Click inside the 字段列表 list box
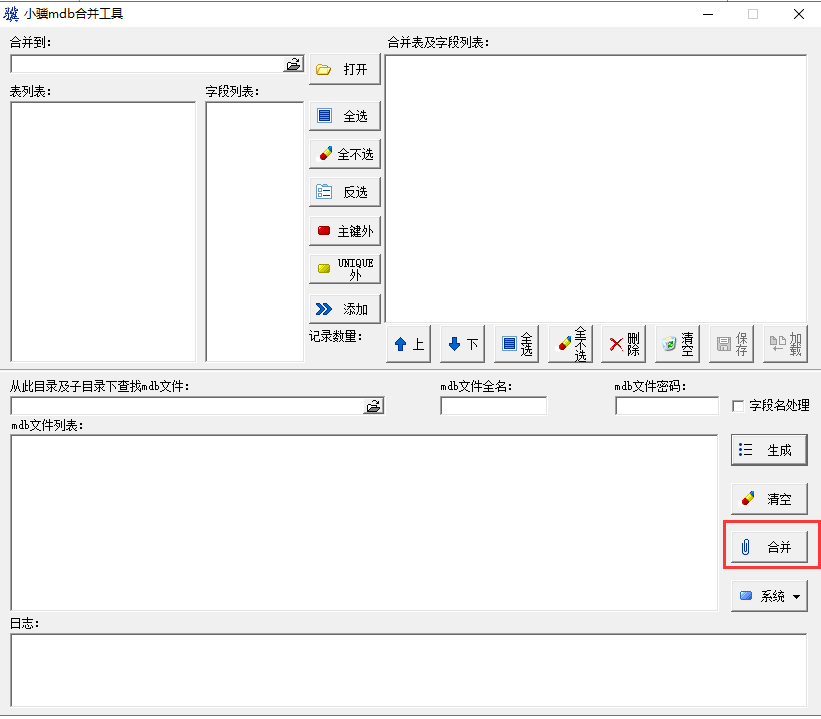 click(254, 231)
